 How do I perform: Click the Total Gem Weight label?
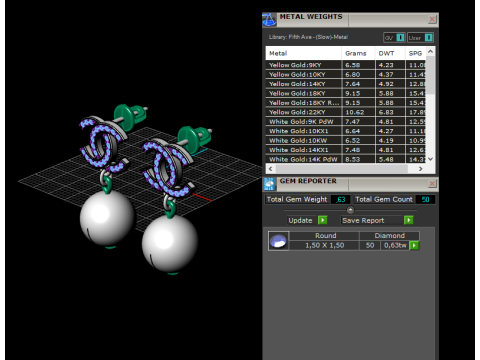[x=297, y=199]
